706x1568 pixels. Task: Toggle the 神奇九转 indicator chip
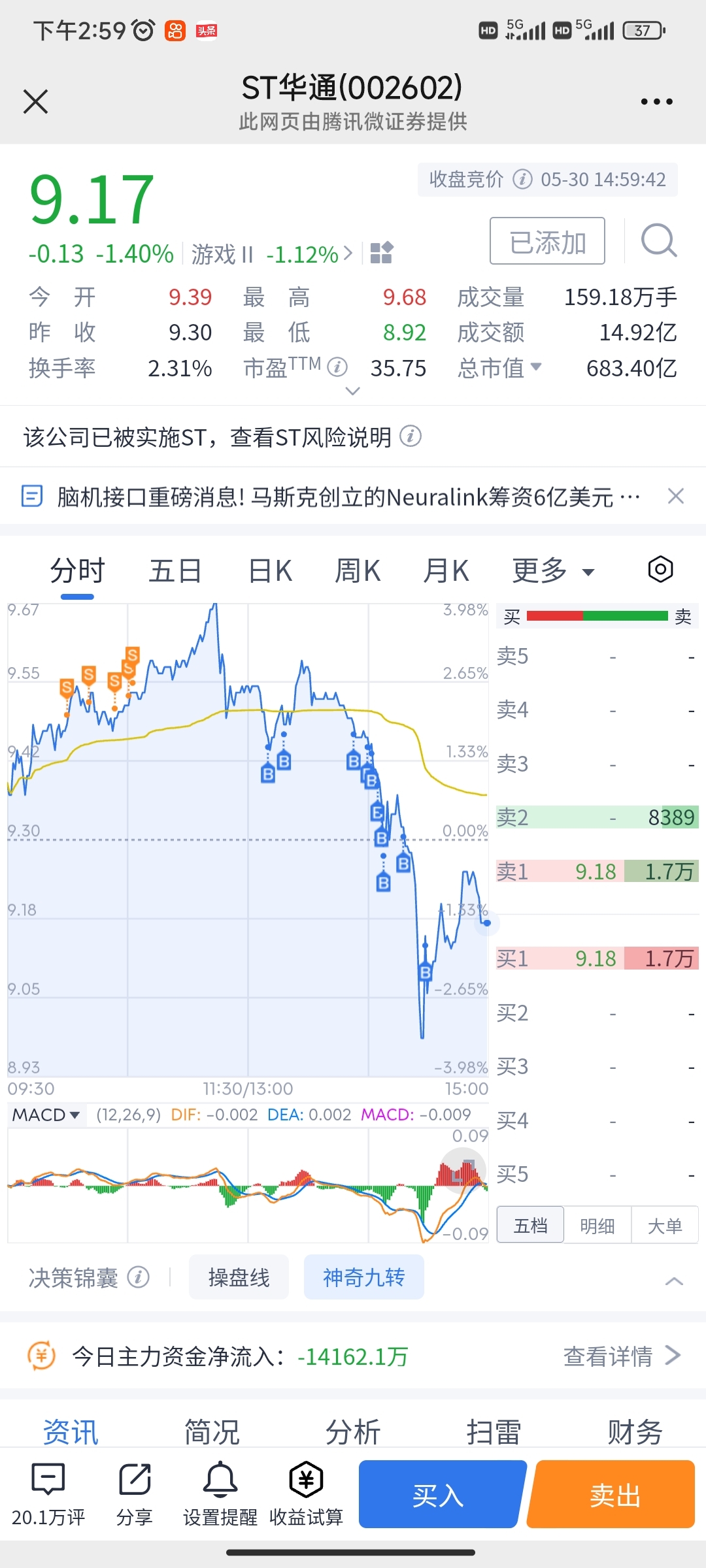[x=363, y=1277]
